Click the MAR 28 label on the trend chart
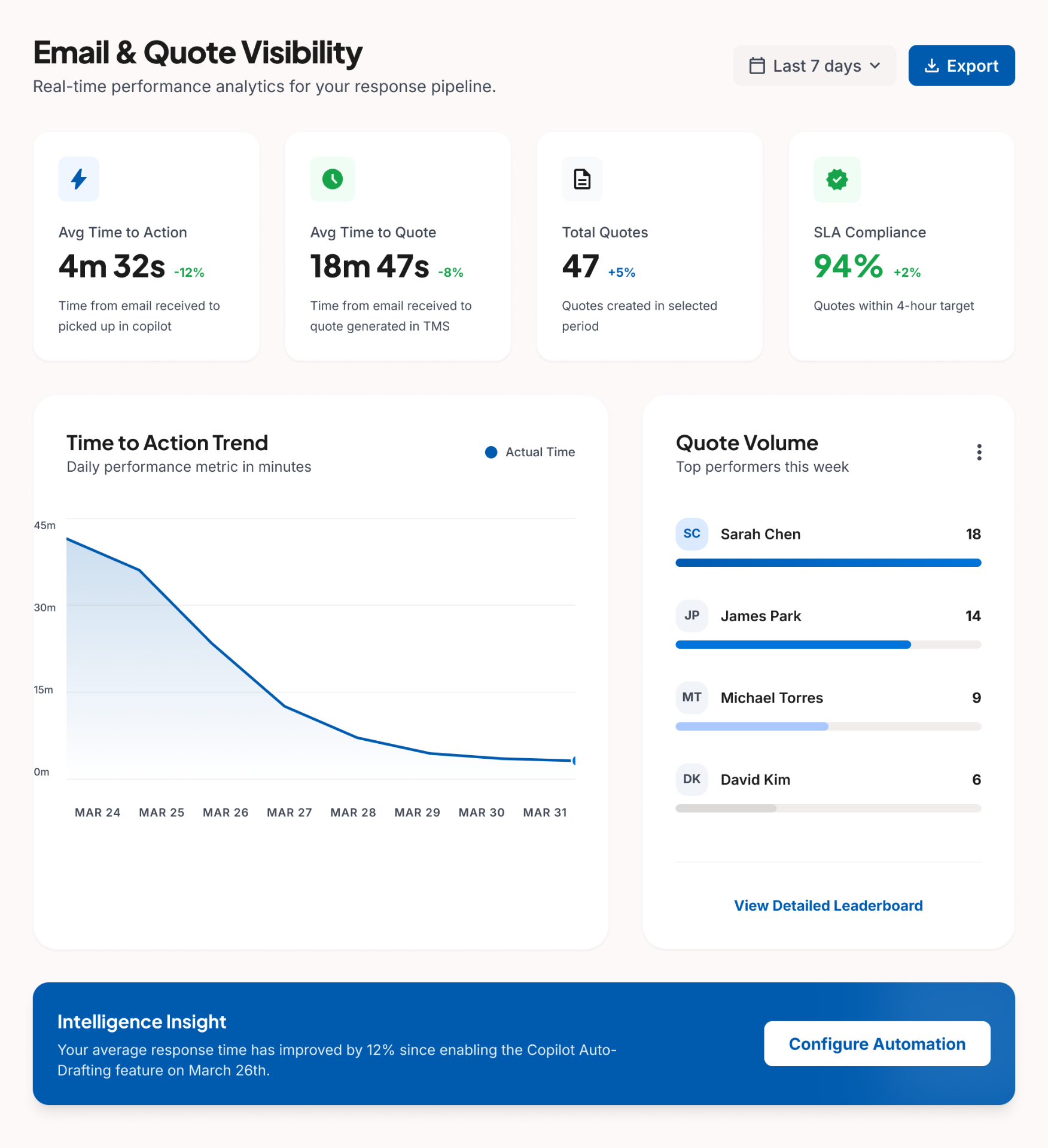This screenshot has width=1048, height=1148. pyautogui.click(x=353, y=812)
